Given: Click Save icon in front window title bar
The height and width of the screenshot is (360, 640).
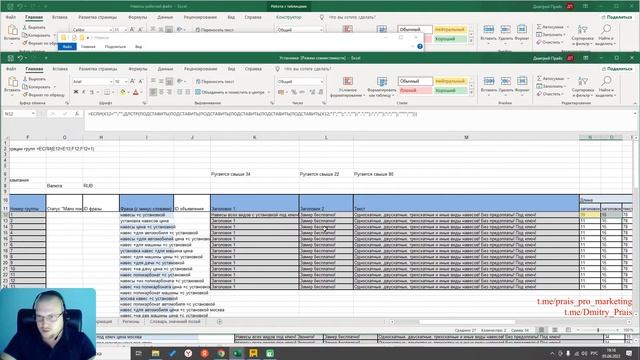Looking at the screenshot, I should click(11, 58).
